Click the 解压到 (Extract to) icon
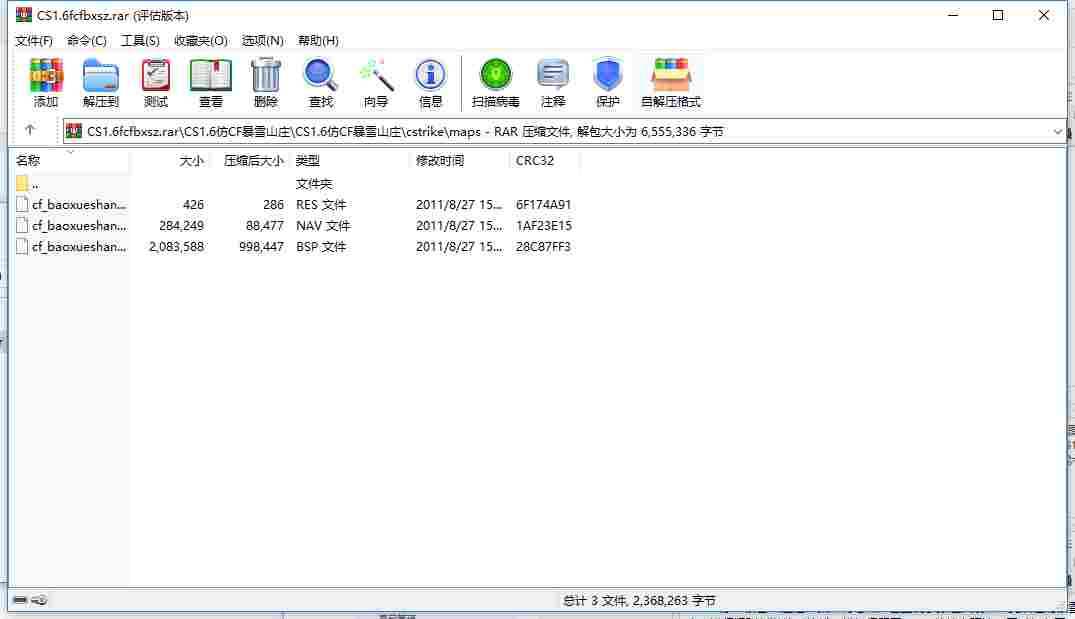 pyautogui.click(x=101, y=82)
